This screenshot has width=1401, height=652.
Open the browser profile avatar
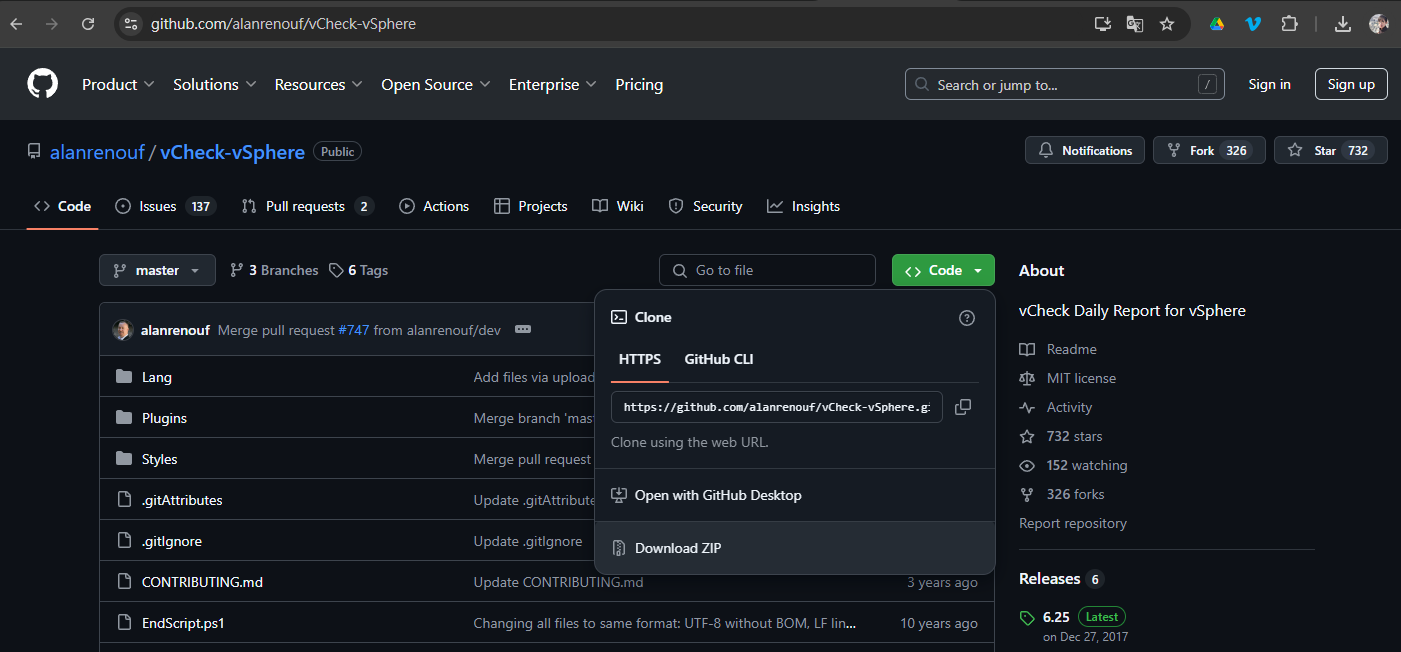[x=1379, y=24]
